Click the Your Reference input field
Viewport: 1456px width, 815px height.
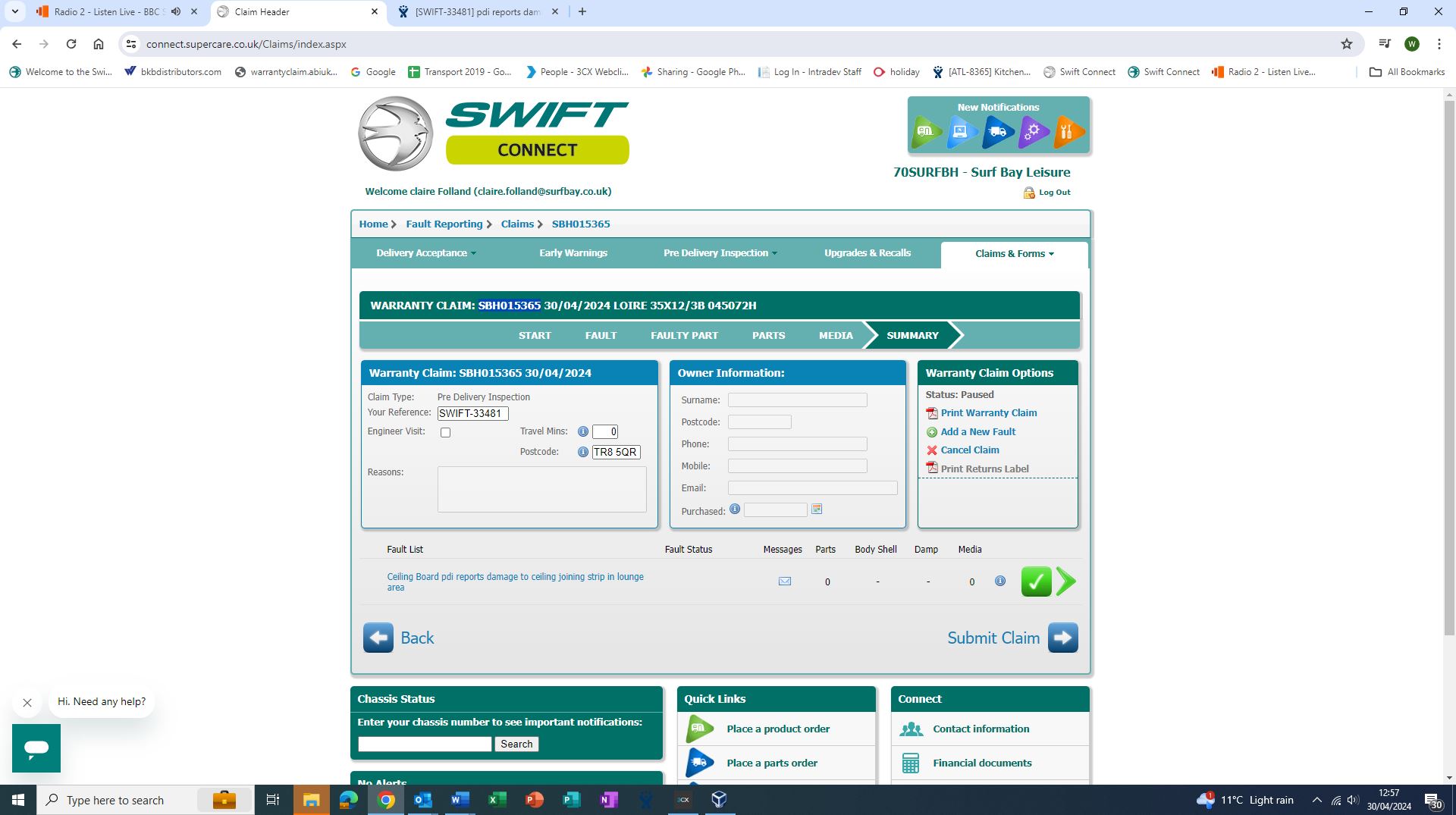coord(472,414)
